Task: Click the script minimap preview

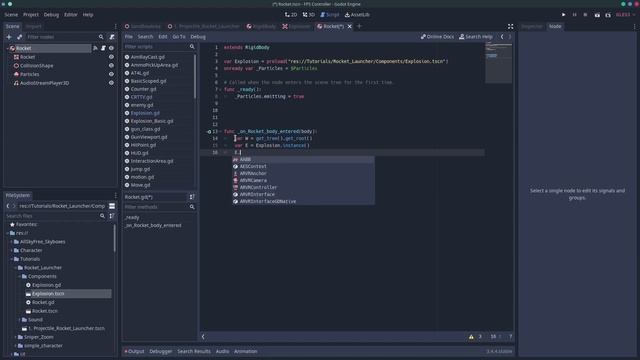Action: (498, 63)
